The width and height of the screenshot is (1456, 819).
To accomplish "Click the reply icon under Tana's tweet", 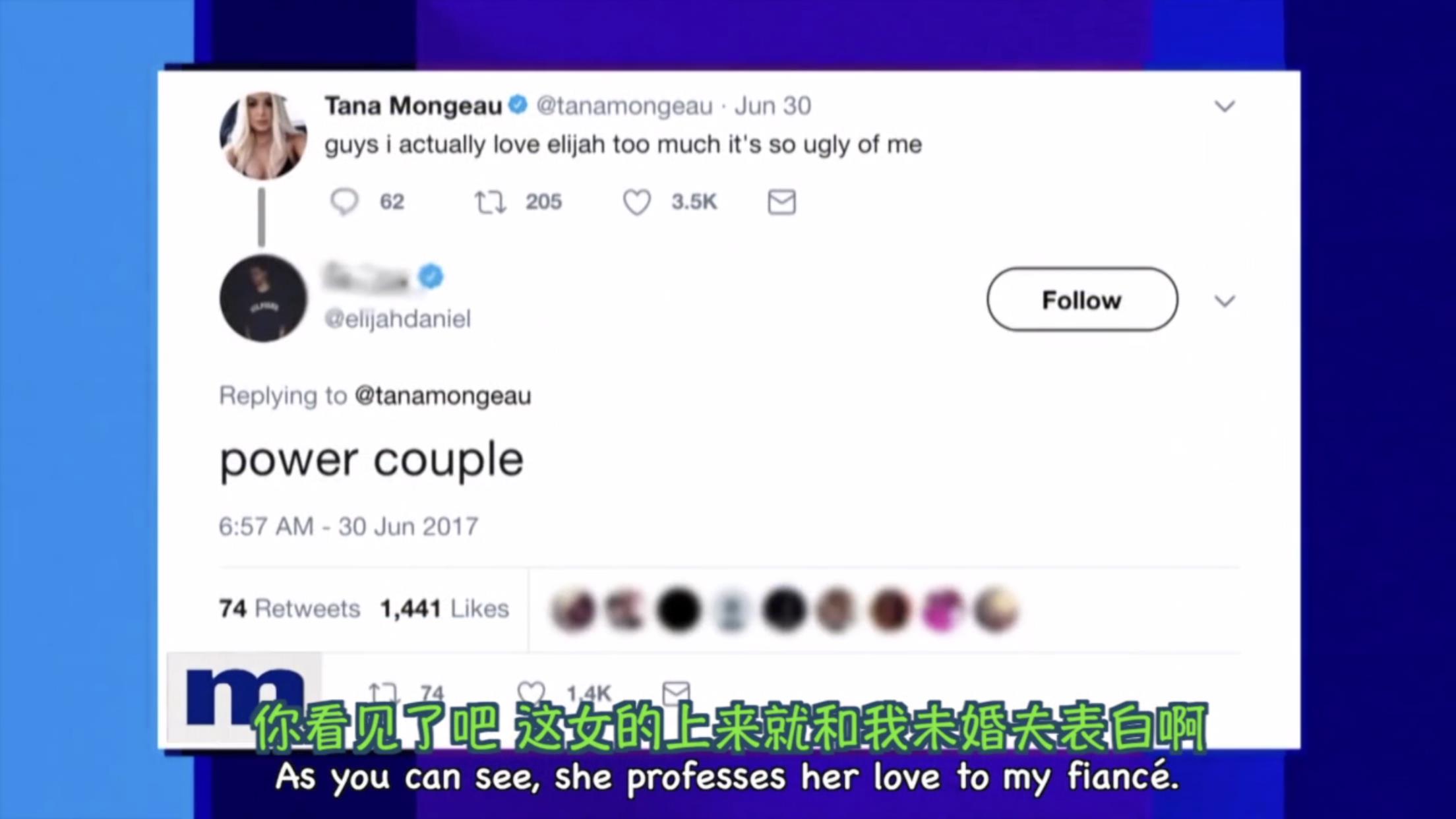I will (x=344, y=202).
